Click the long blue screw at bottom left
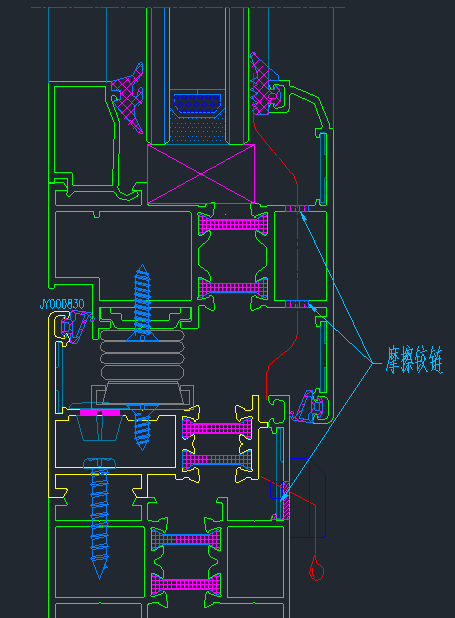This screenshot has height=618, width=455. click(99, 518)
